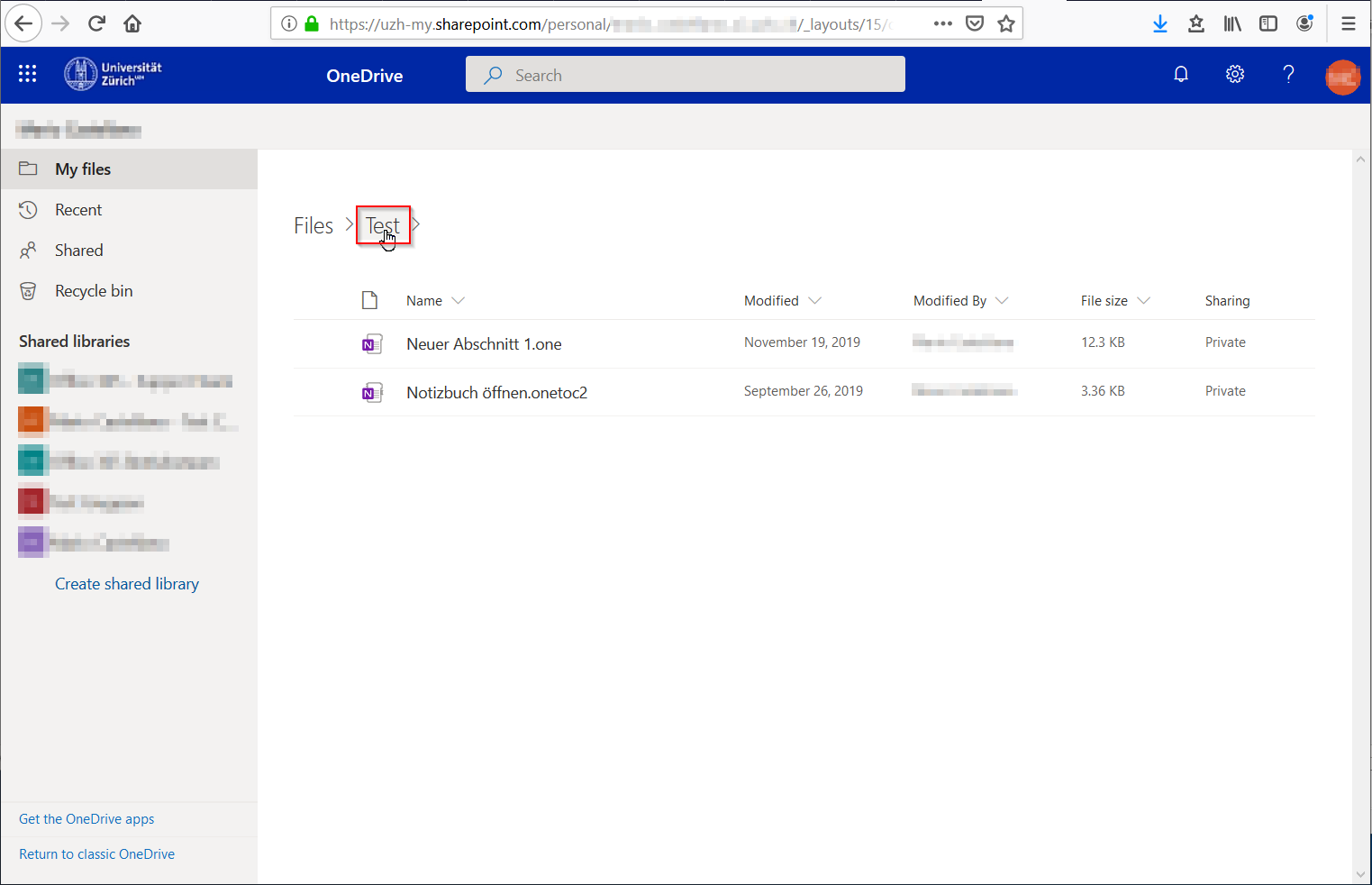Click the Universität Zürich logo
Screen dimensions: 1372x885
(114, 74)
